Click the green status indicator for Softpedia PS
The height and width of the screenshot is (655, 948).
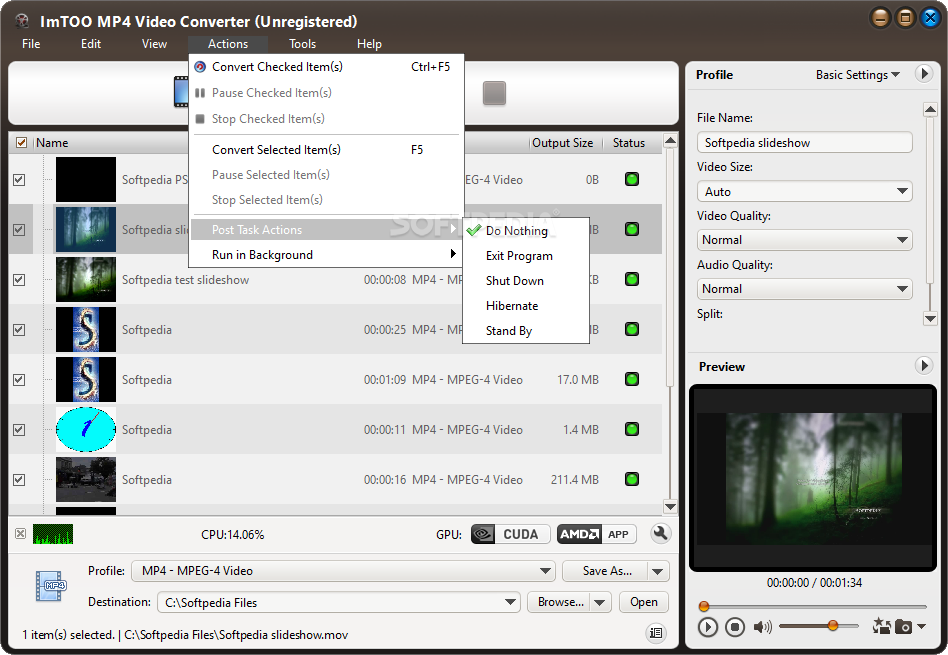click(x=632, y=179)
